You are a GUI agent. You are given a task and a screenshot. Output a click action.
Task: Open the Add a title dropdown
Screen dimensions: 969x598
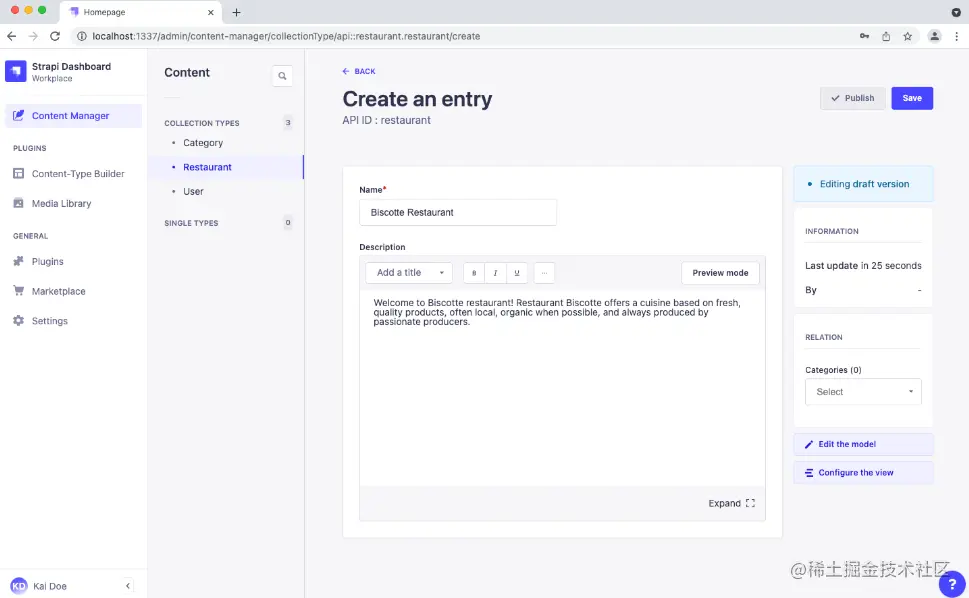click(x=409, y=272)
